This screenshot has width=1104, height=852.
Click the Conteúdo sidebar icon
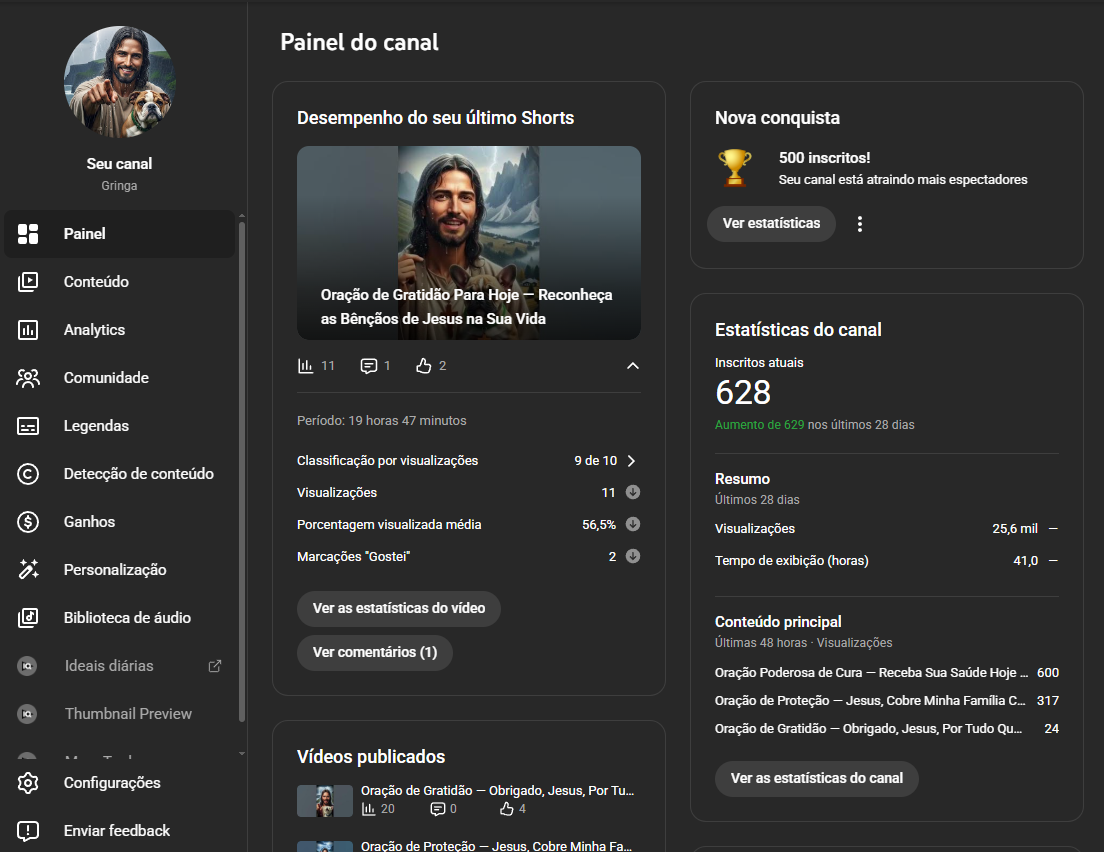point(27,282)
